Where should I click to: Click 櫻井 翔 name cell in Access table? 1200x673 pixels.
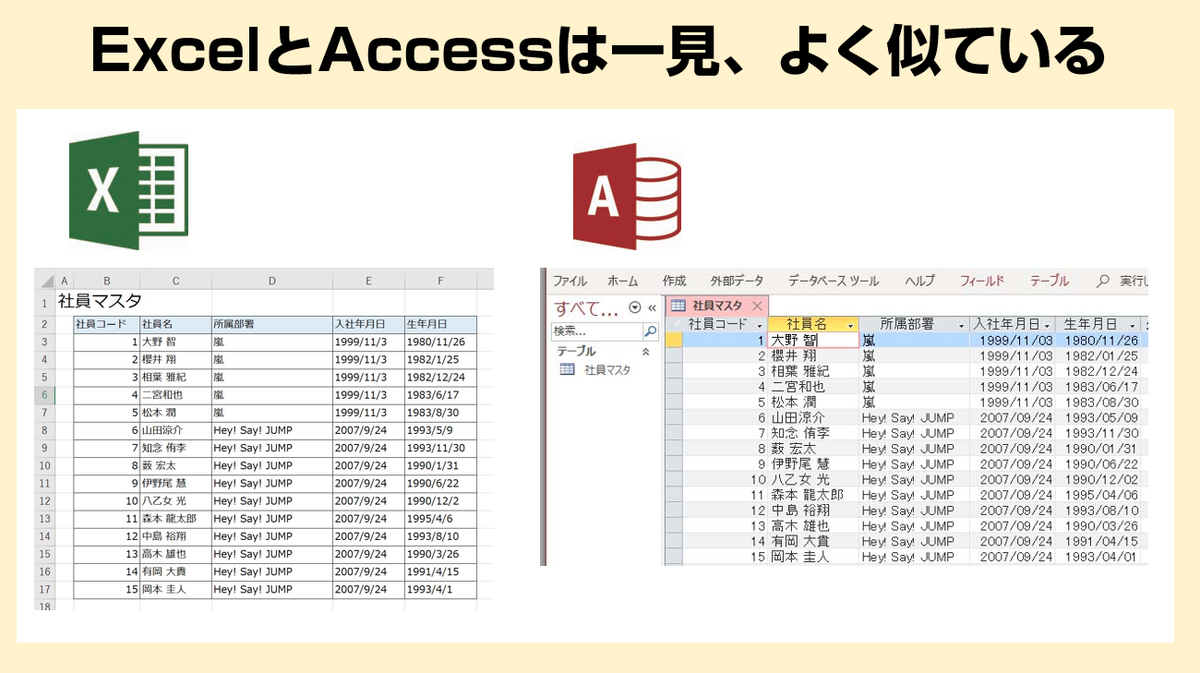pyautogui.click(x=813, y=355)
